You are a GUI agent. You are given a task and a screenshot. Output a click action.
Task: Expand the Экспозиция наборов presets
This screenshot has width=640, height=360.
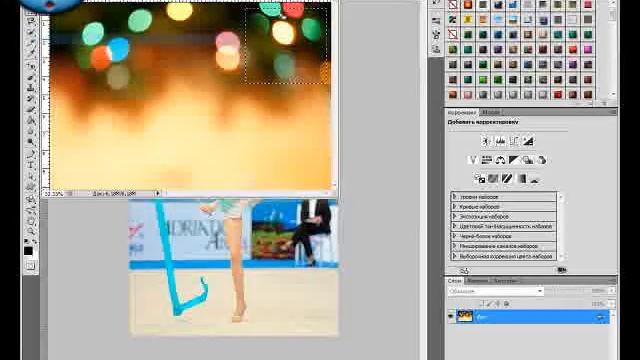coord(454,216)
